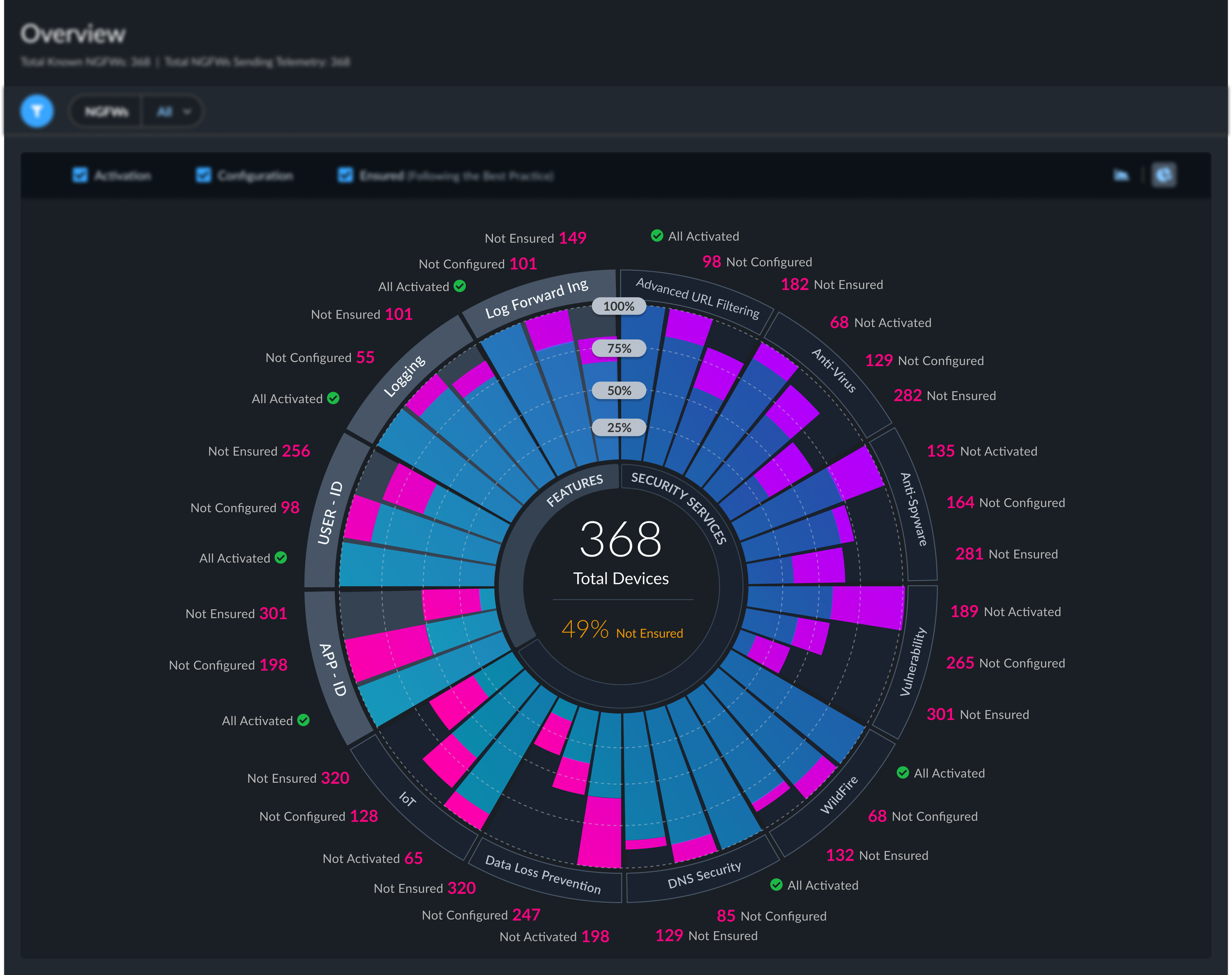1232x975 pixels.
Task: Click the Log Forward Ing segment label
Action: coord(536,299)
